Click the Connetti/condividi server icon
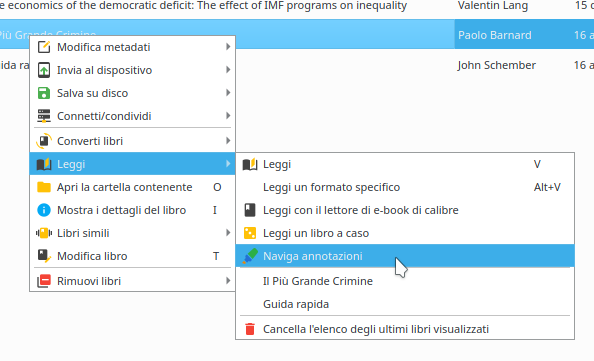This screenshot has height=361, width=594. (x=44, y=116)
